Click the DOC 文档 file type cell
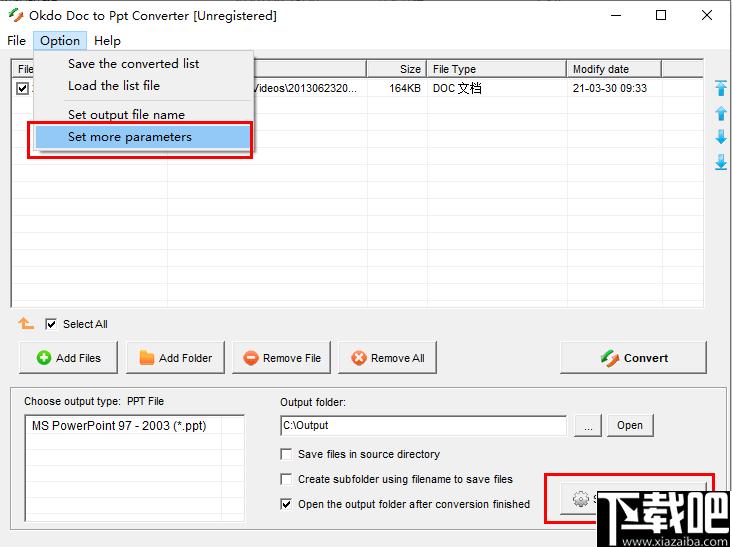Screen dimensions: 732x547 (x=457, y=88)
